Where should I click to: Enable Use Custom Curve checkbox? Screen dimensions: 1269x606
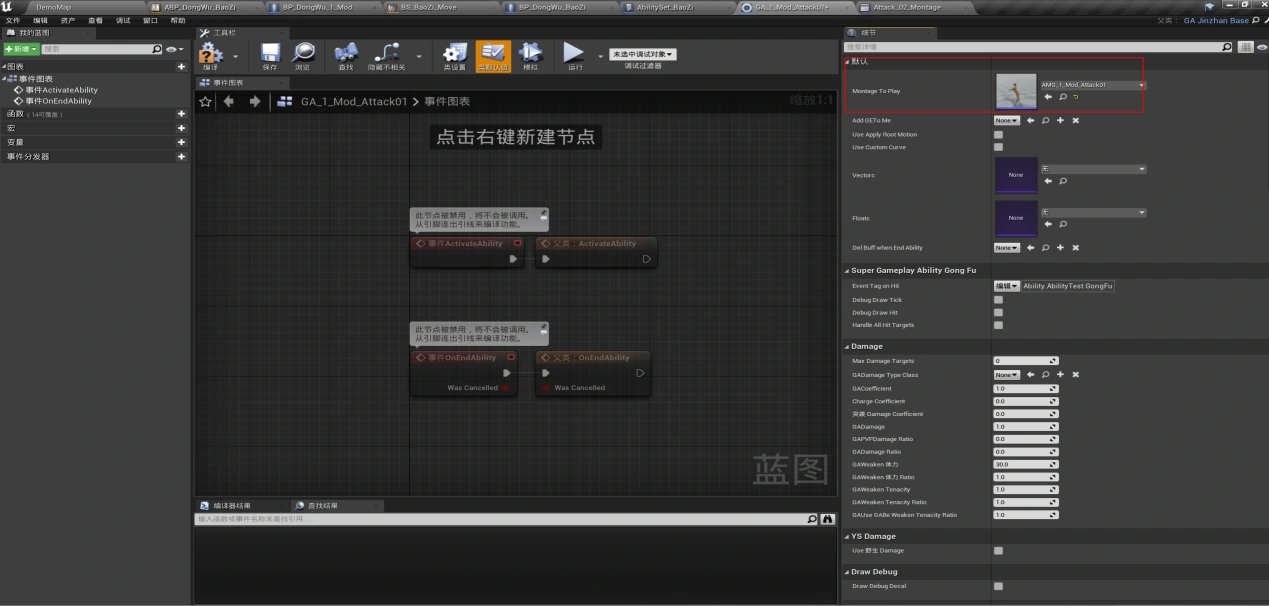998,147
